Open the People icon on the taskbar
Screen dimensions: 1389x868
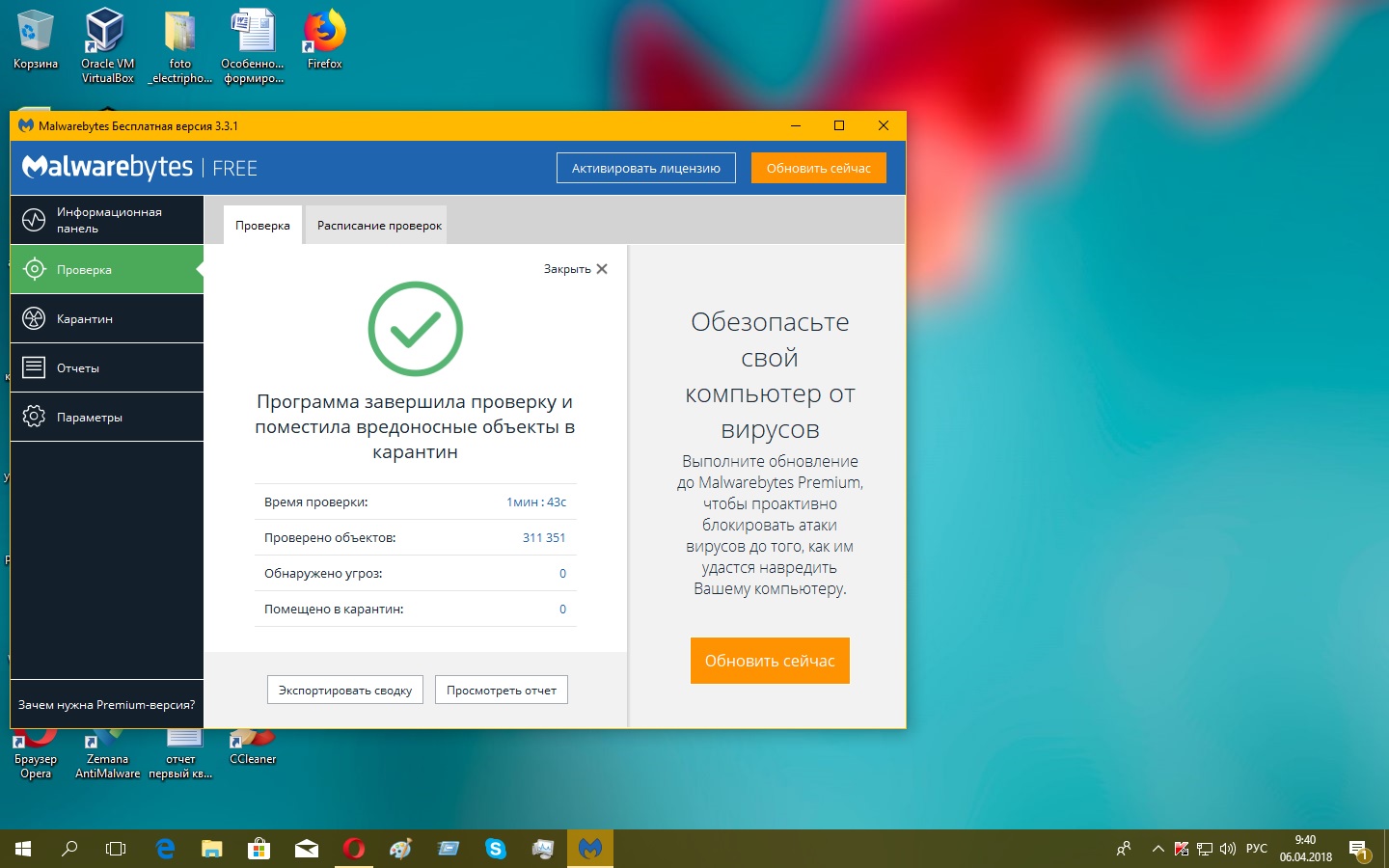coord(1124,849)
